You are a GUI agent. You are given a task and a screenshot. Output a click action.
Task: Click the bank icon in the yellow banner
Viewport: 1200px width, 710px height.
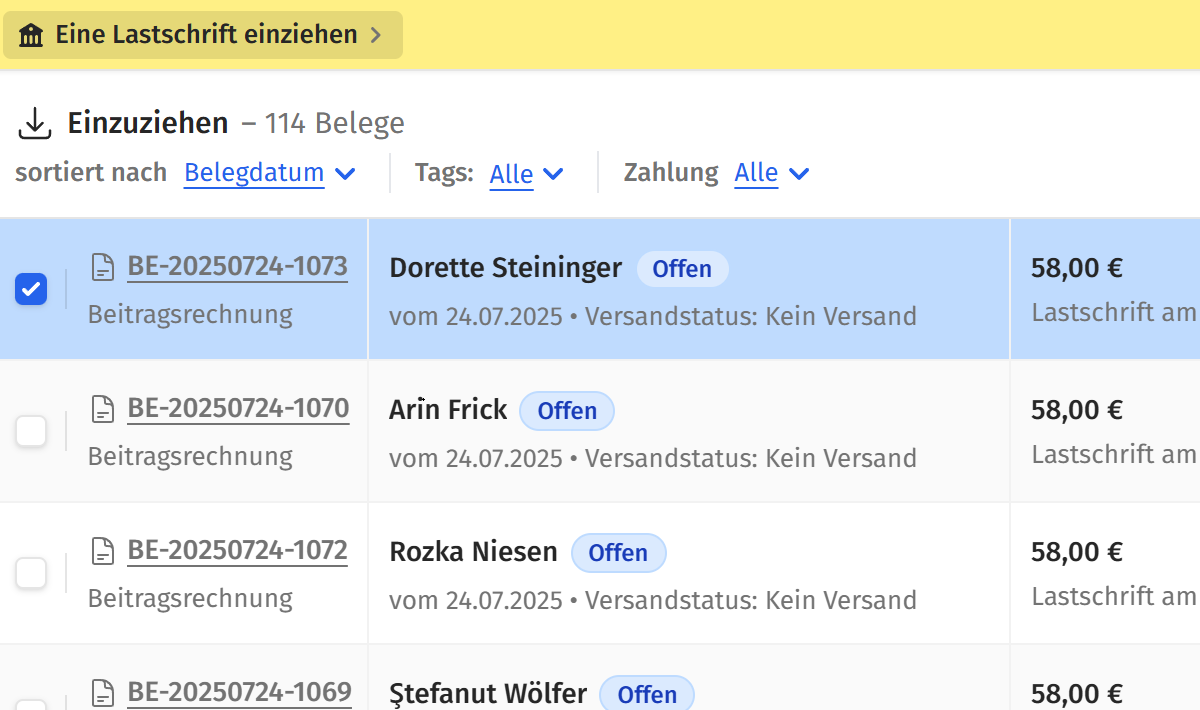tap(31, 34)
